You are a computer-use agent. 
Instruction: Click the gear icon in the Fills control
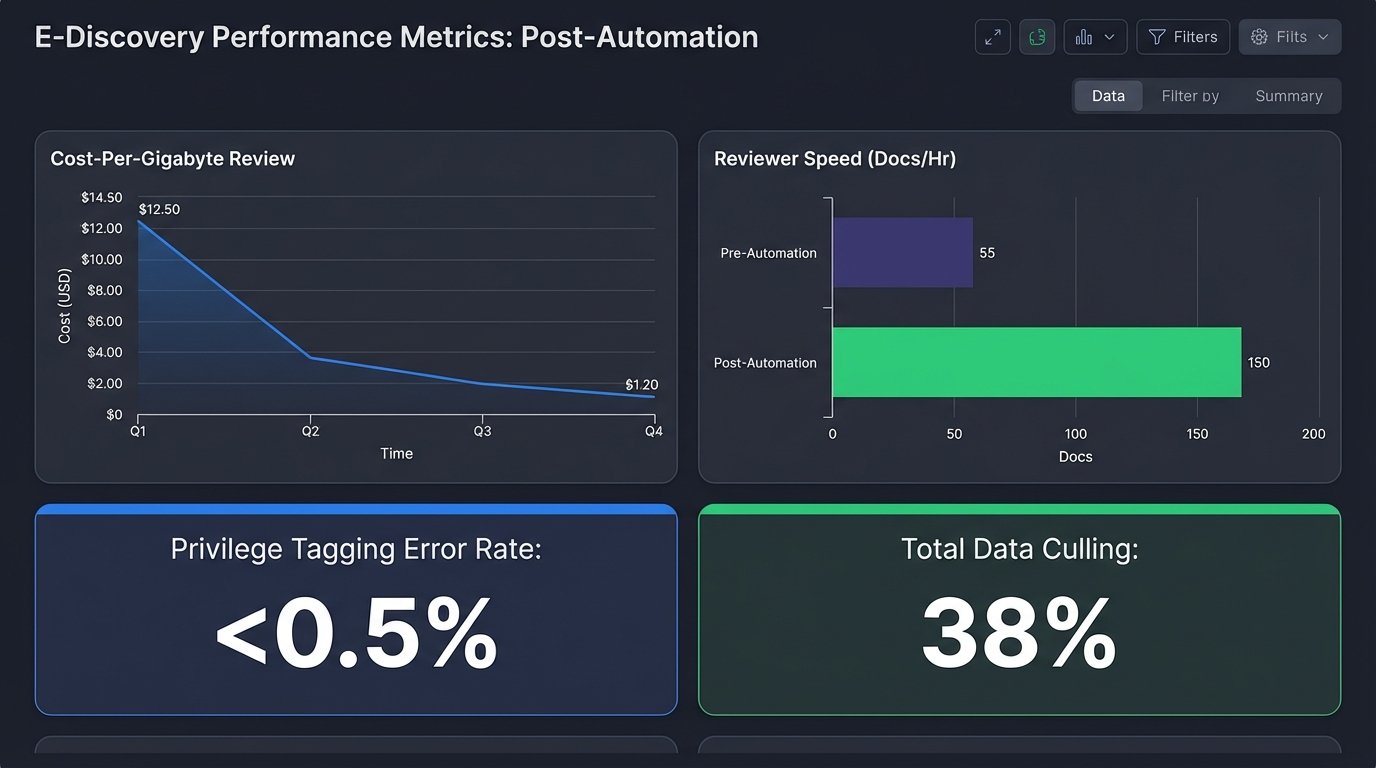coord(1259,36)
